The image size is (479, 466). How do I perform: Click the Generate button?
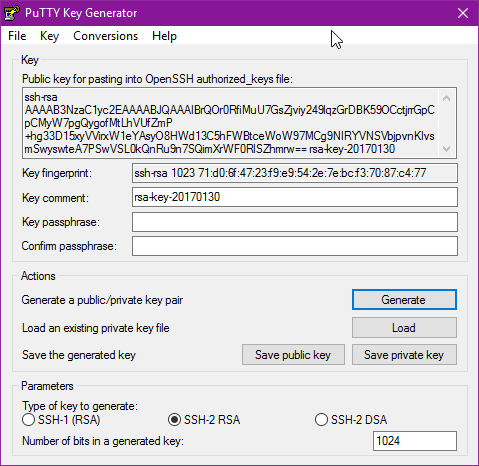click(404, 300)
